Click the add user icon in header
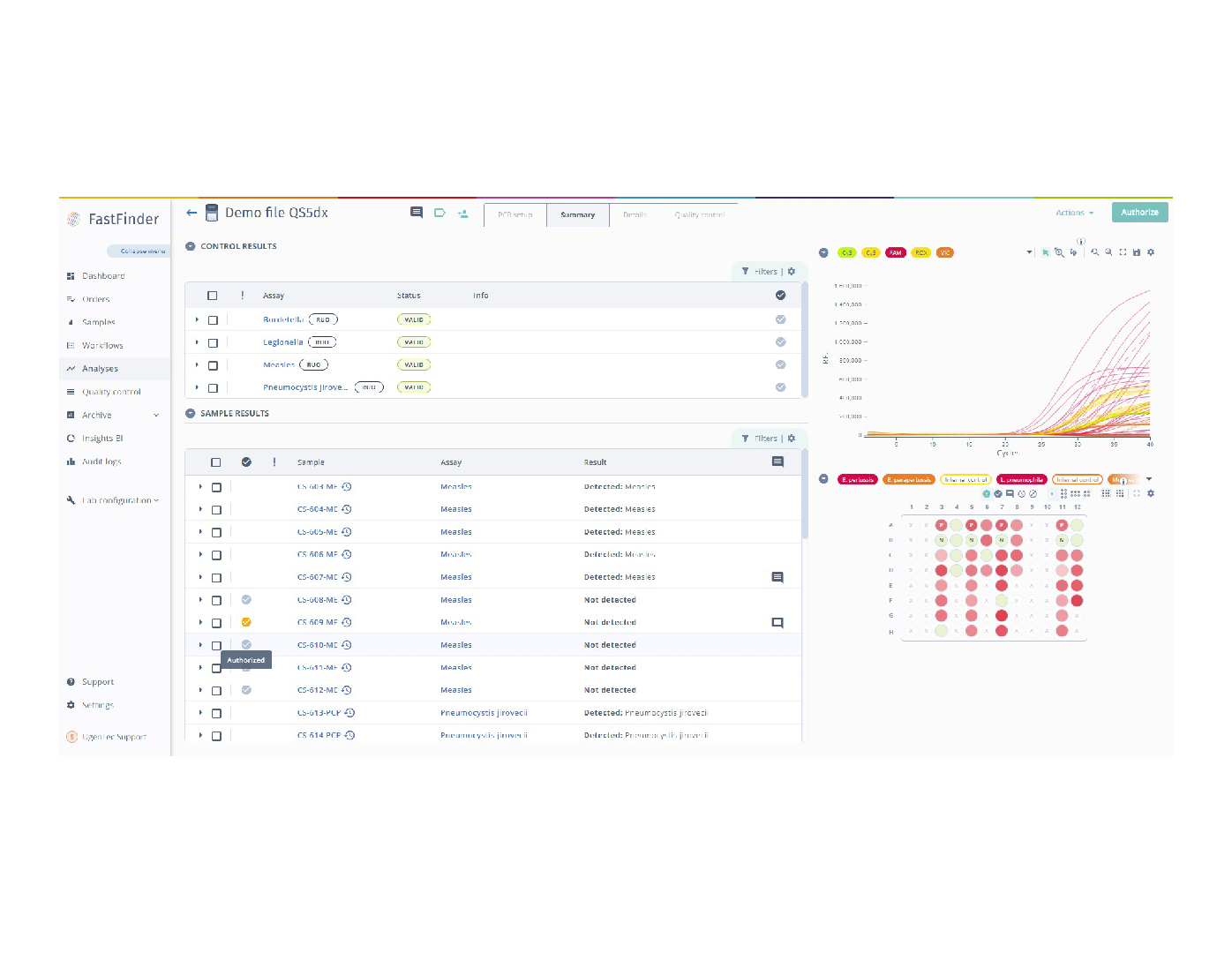This screenshot has height=953, width=1232. pyautogui.click(x=462, y=214)
